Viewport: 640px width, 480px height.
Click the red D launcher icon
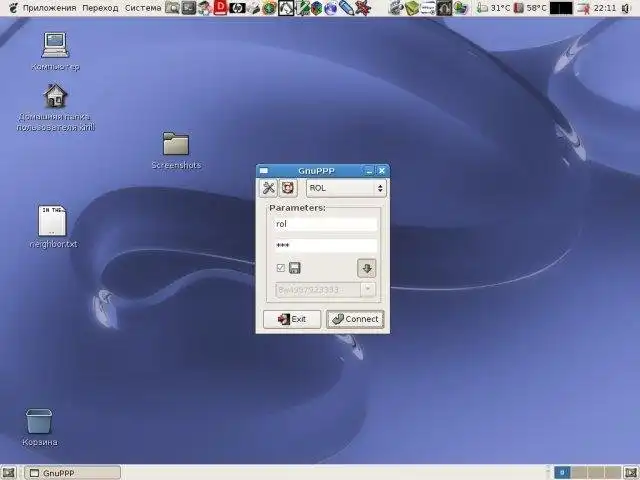pyautogui.click(x=221, y=8)
